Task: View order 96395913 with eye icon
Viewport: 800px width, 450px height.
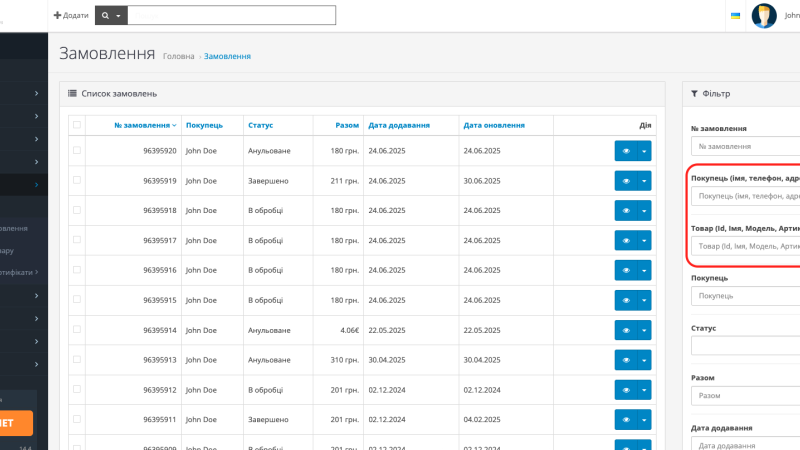Action: [x=626, y=360]
